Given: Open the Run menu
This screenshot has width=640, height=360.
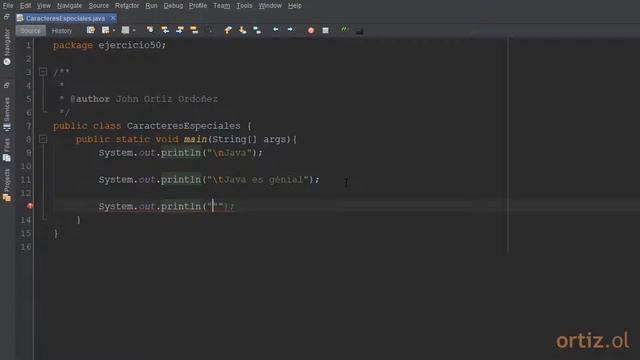Looking at the screenshot, I should [151, 6].
